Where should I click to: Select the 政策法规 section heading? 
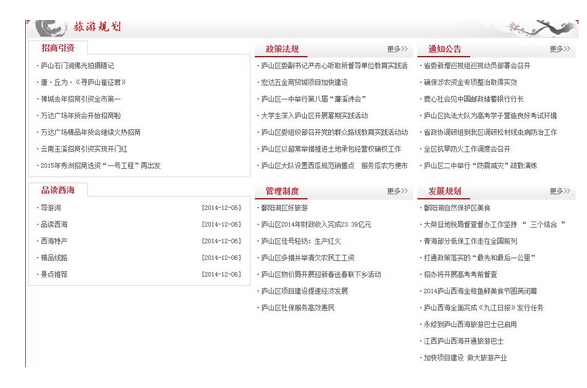click(282, 49)
